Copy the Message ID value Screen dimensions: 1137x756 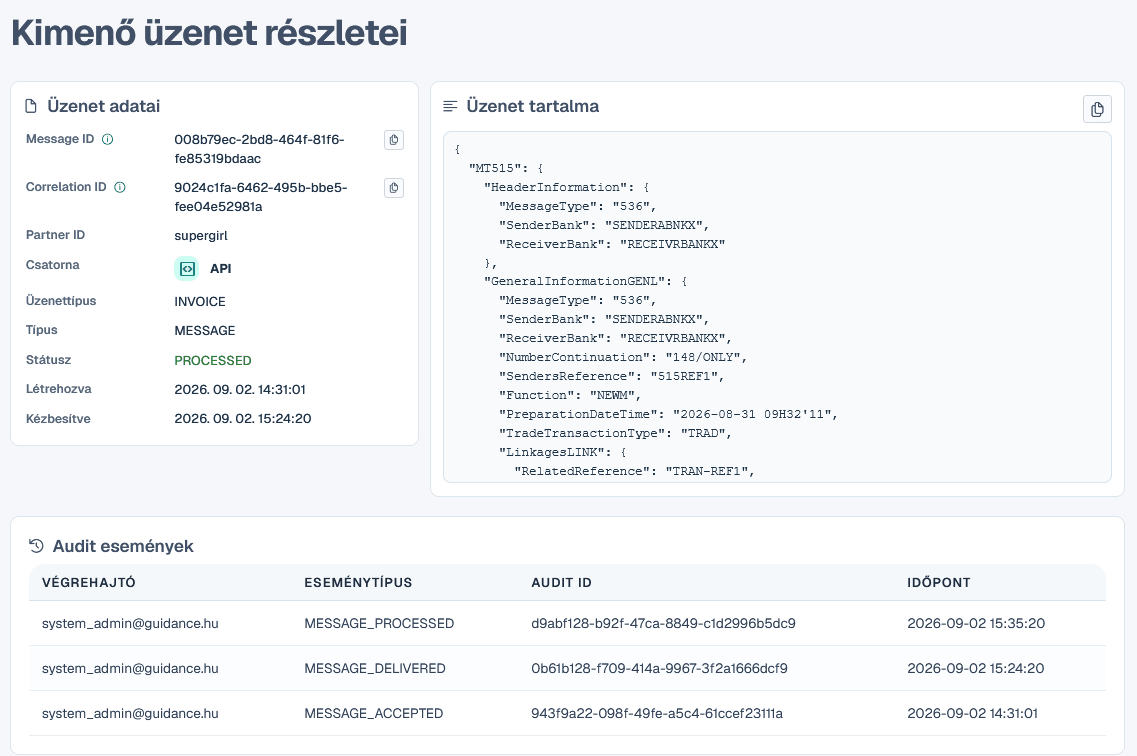click(394, 140)
